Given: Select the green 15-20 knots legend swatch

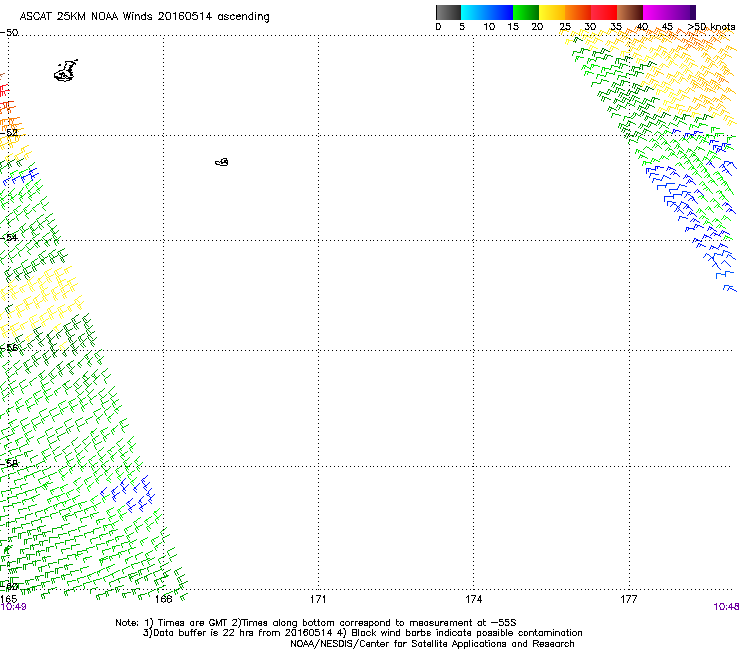Looking at the screenshot, I should pos(526,12).
